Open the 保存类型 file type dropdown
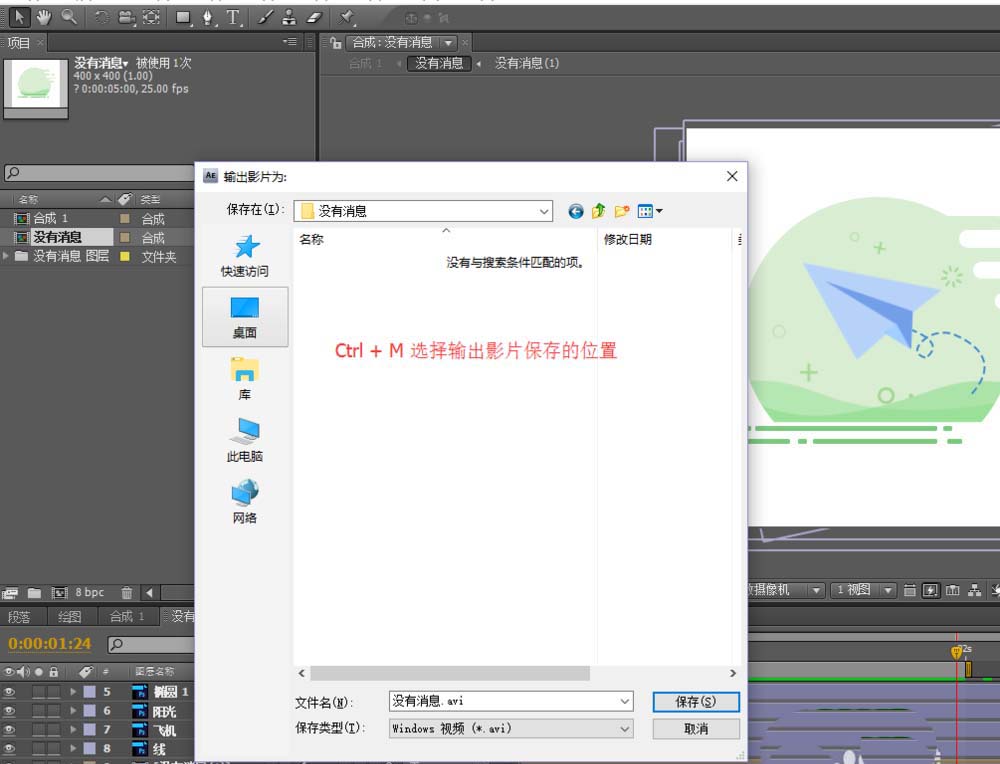 tap(627, 729)
